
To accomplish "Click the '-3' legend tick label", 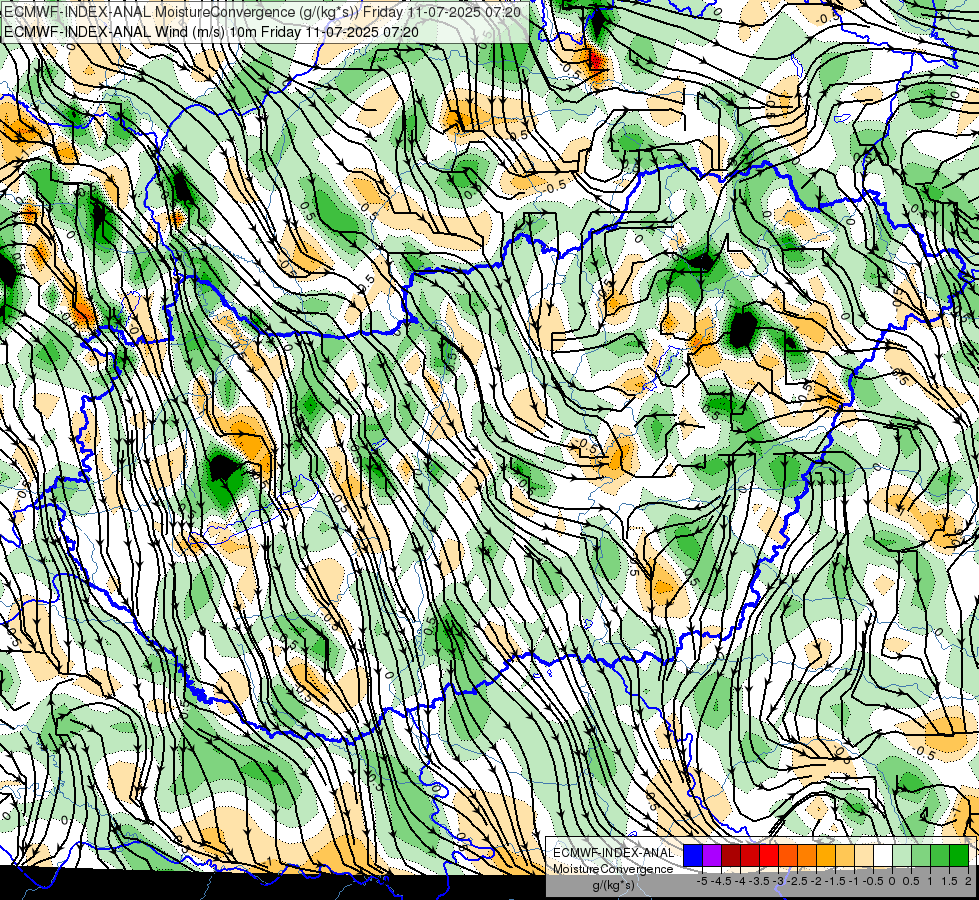I will tap(779, 881).
